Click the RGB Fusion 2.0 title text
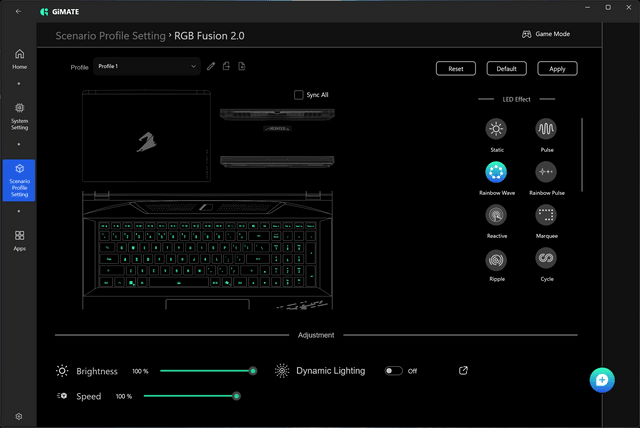 click(x=209, y=36)
